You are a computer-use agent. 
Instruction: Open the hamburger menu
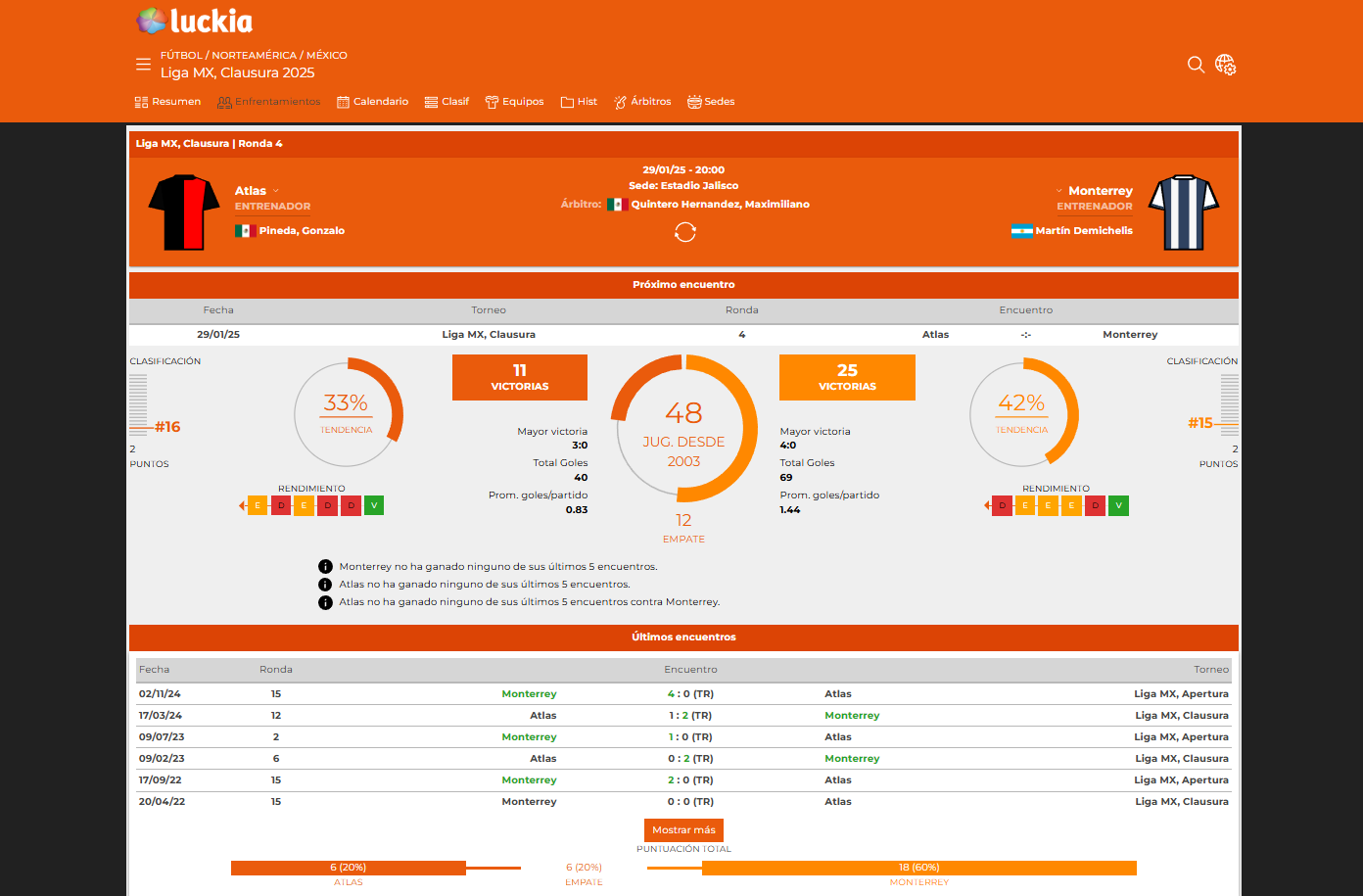143,65
